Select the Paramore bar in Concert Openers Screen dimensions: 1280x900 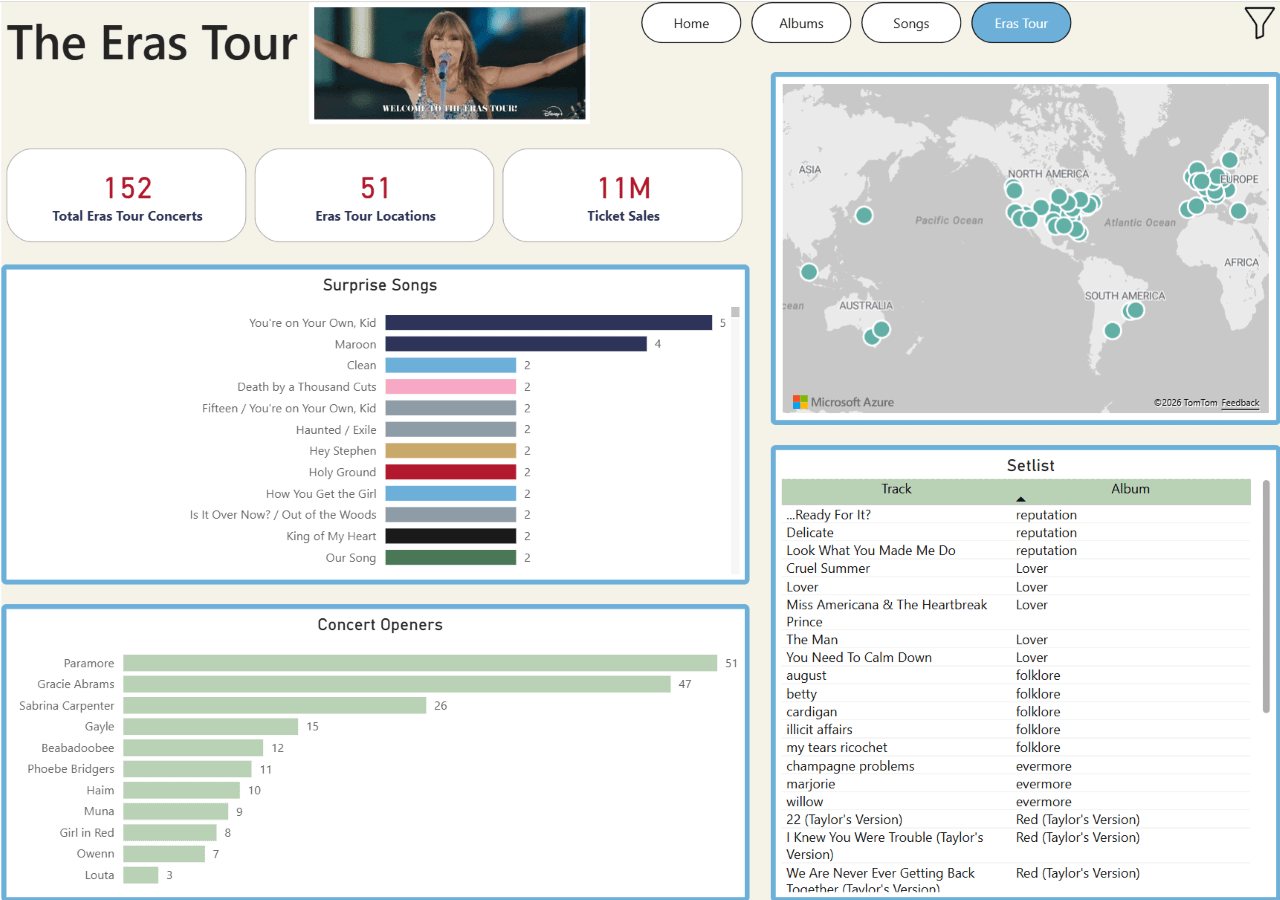click(x=420, y=663)
